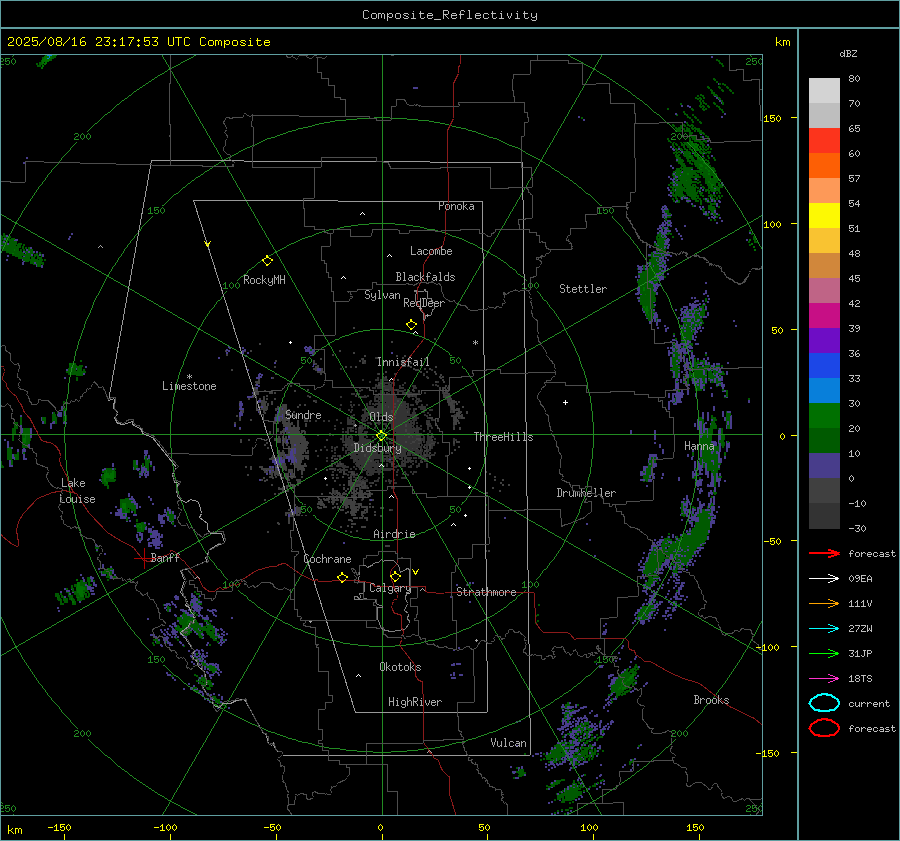Screen dimensions: 900x841
Task: Click the Calgary city label
Action: (390, 588)
